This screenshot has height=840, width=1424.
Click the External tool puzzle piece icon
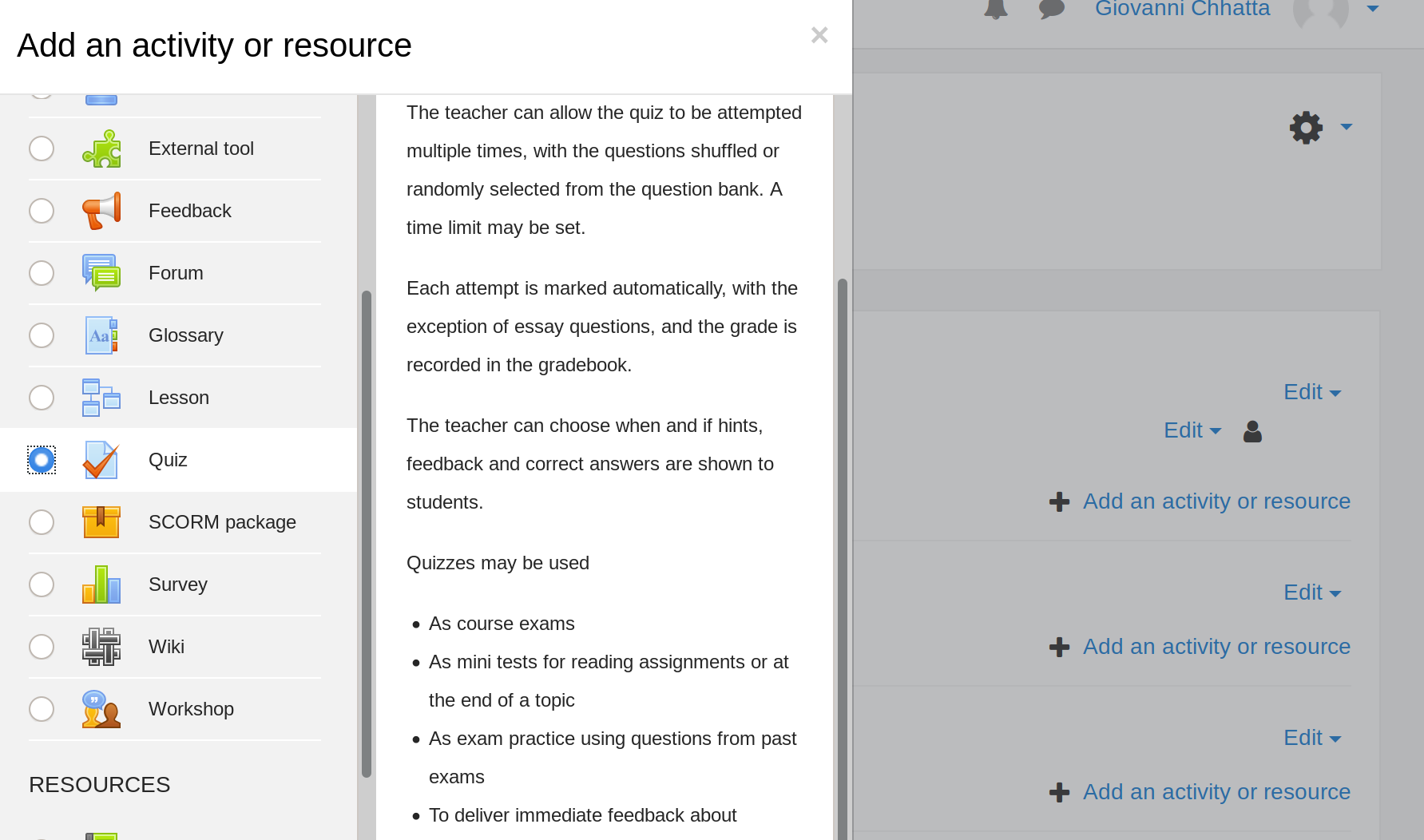pyautogui.click(x=101, y=149)
